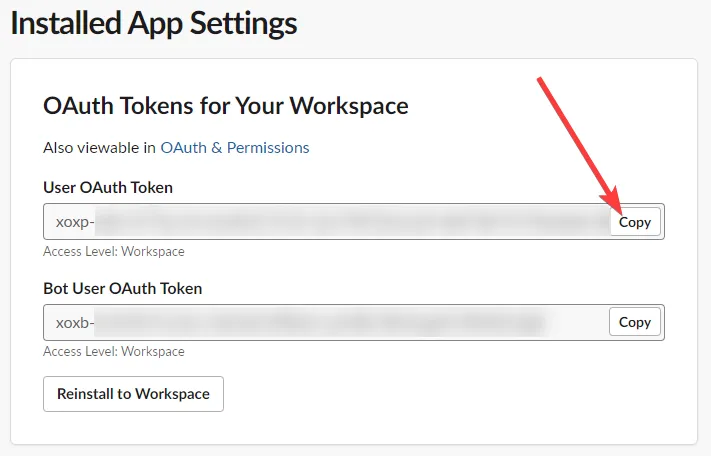The height and width of the screenshot is (456, 711).
Task: Open the OAuth & Permissions link
Action: click(x=235, y=147)
